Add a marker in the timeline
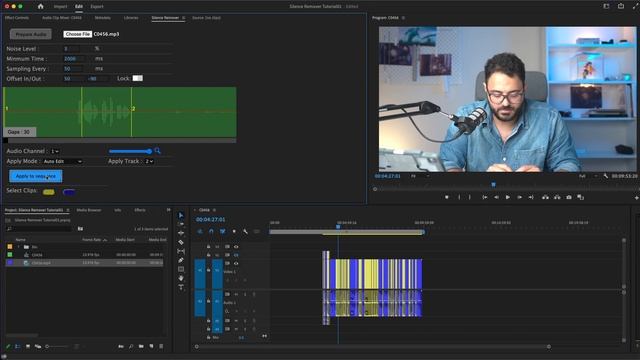The width and height of the screenshot is (640, 360). (x=234, y=231)
